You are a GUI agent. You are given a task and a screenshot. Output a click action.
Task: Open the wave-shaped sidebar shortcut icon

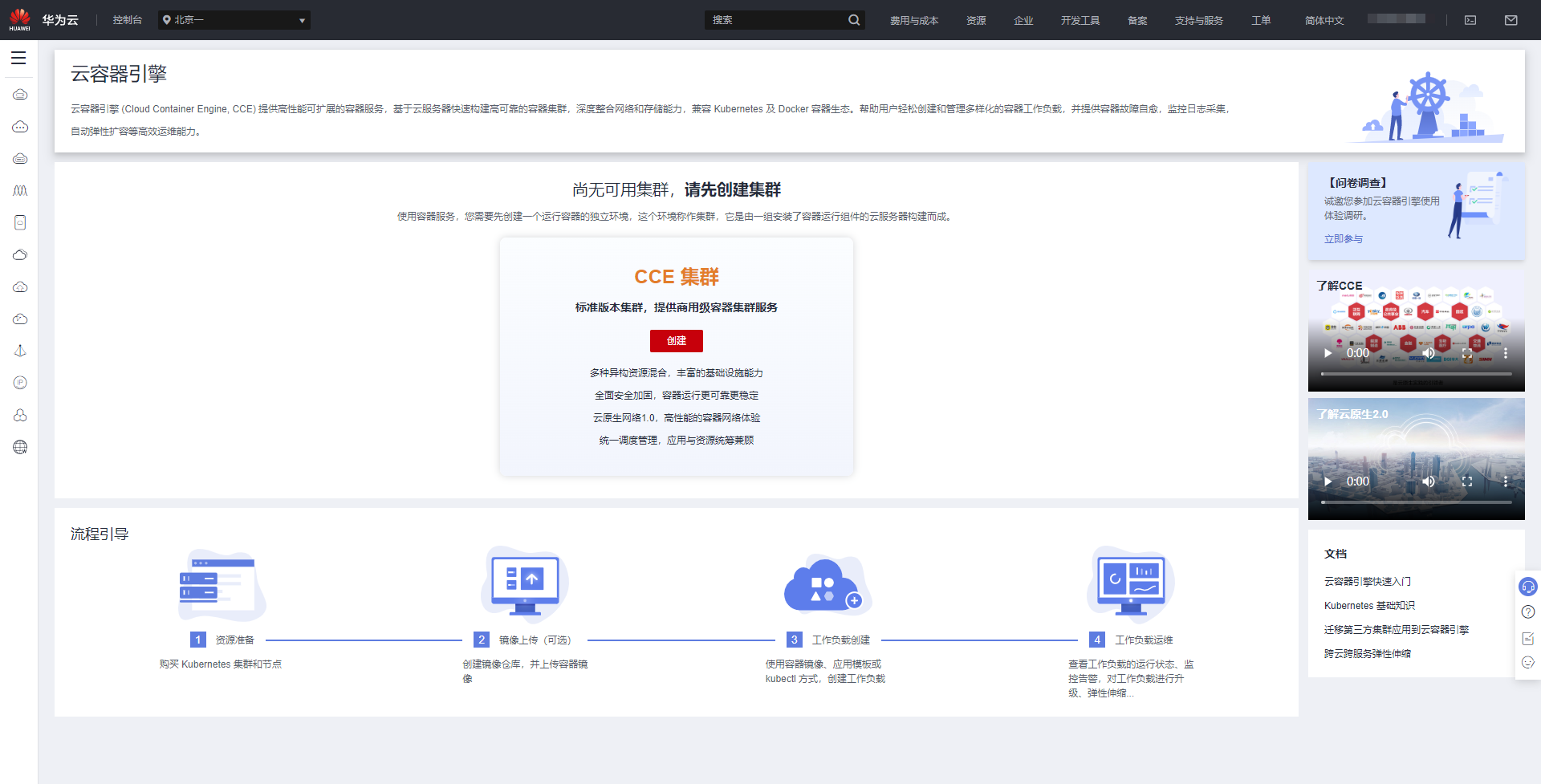tap(20, 190)
